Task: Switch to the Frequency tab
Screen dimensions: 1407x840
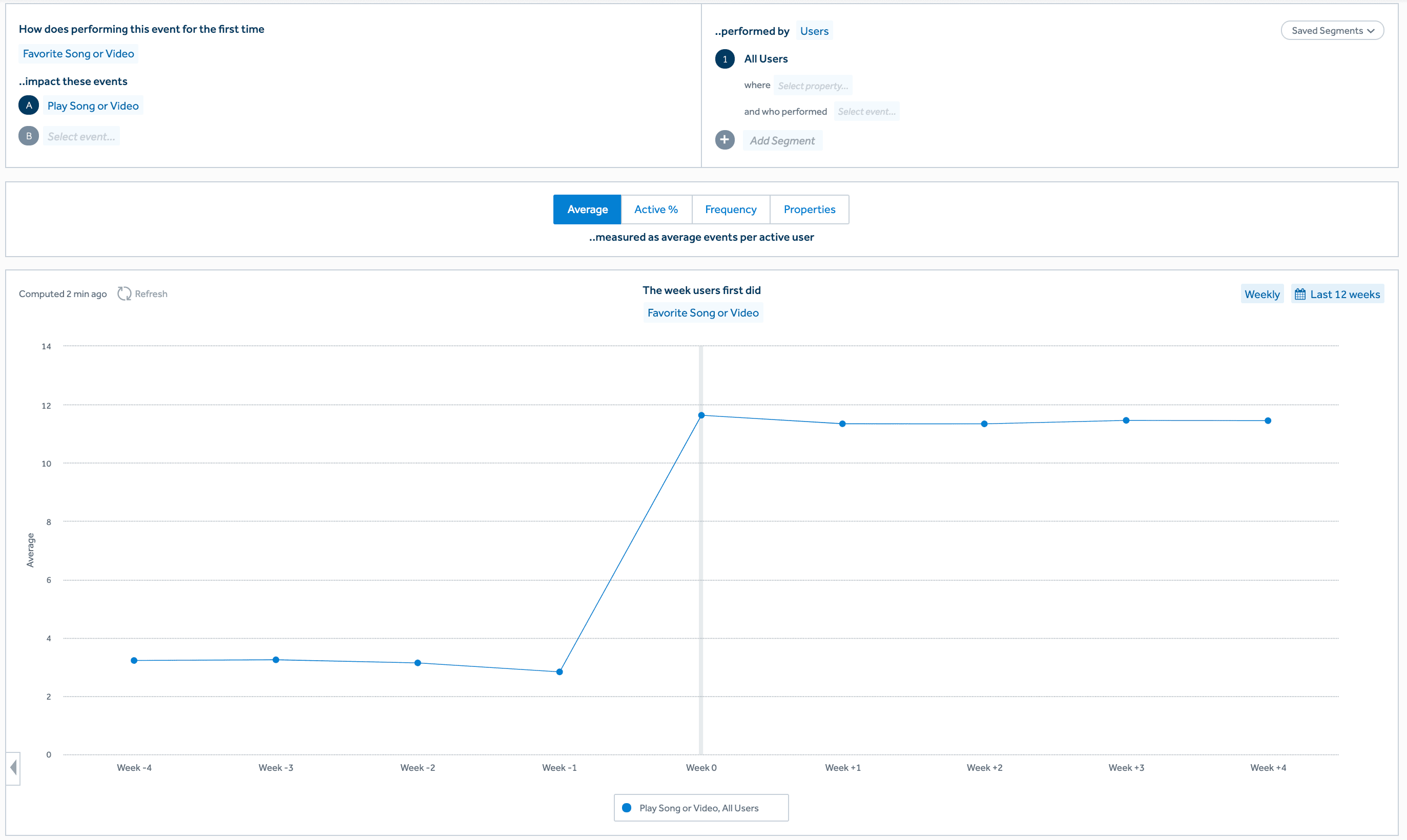Action: 730,209
